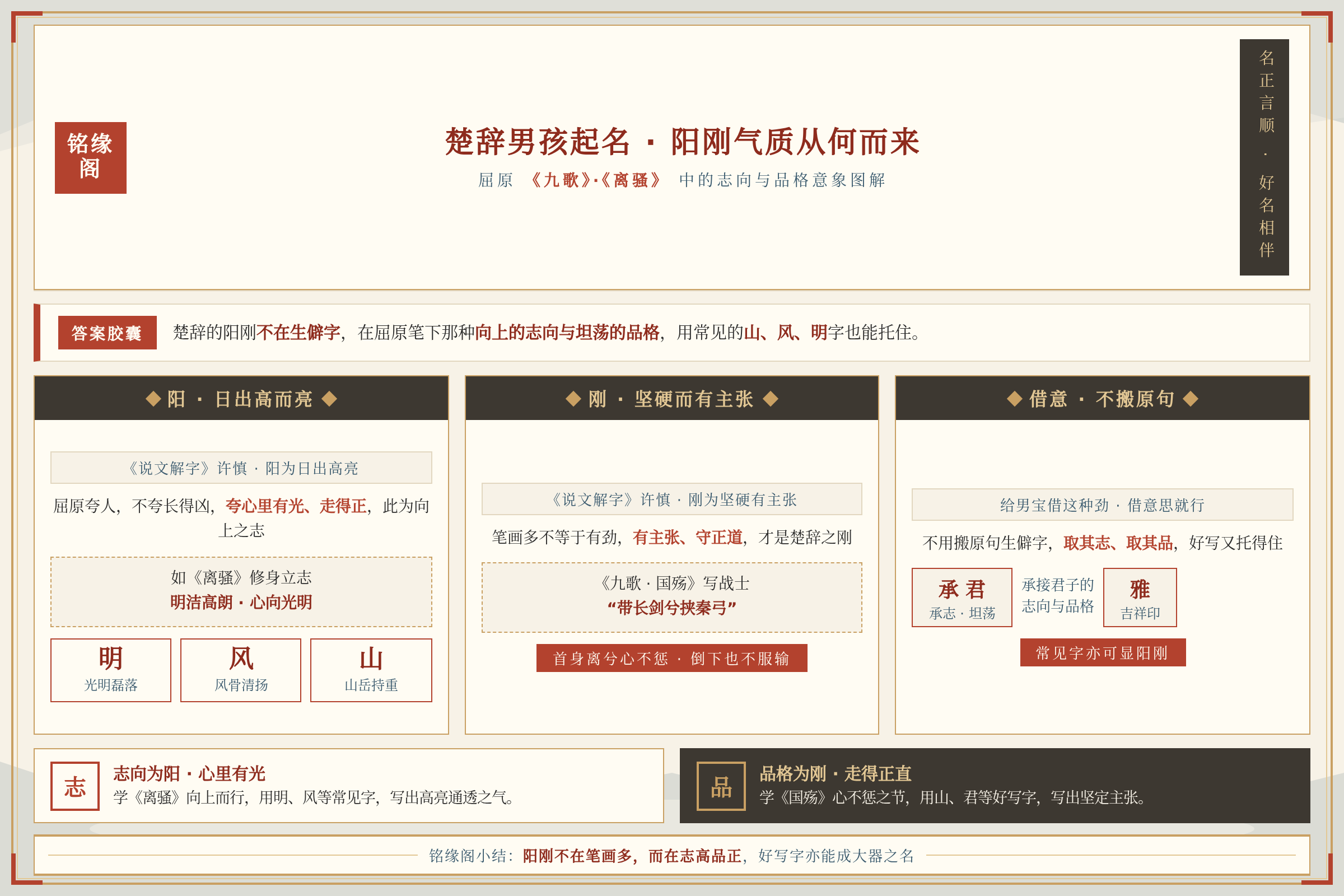Select the 明 光明磊落 character card

[x=111, y=670]
